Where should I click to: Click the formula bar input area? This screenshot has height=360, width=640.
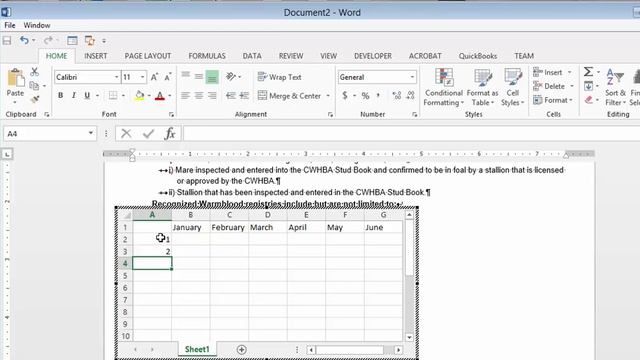point(411,133)
